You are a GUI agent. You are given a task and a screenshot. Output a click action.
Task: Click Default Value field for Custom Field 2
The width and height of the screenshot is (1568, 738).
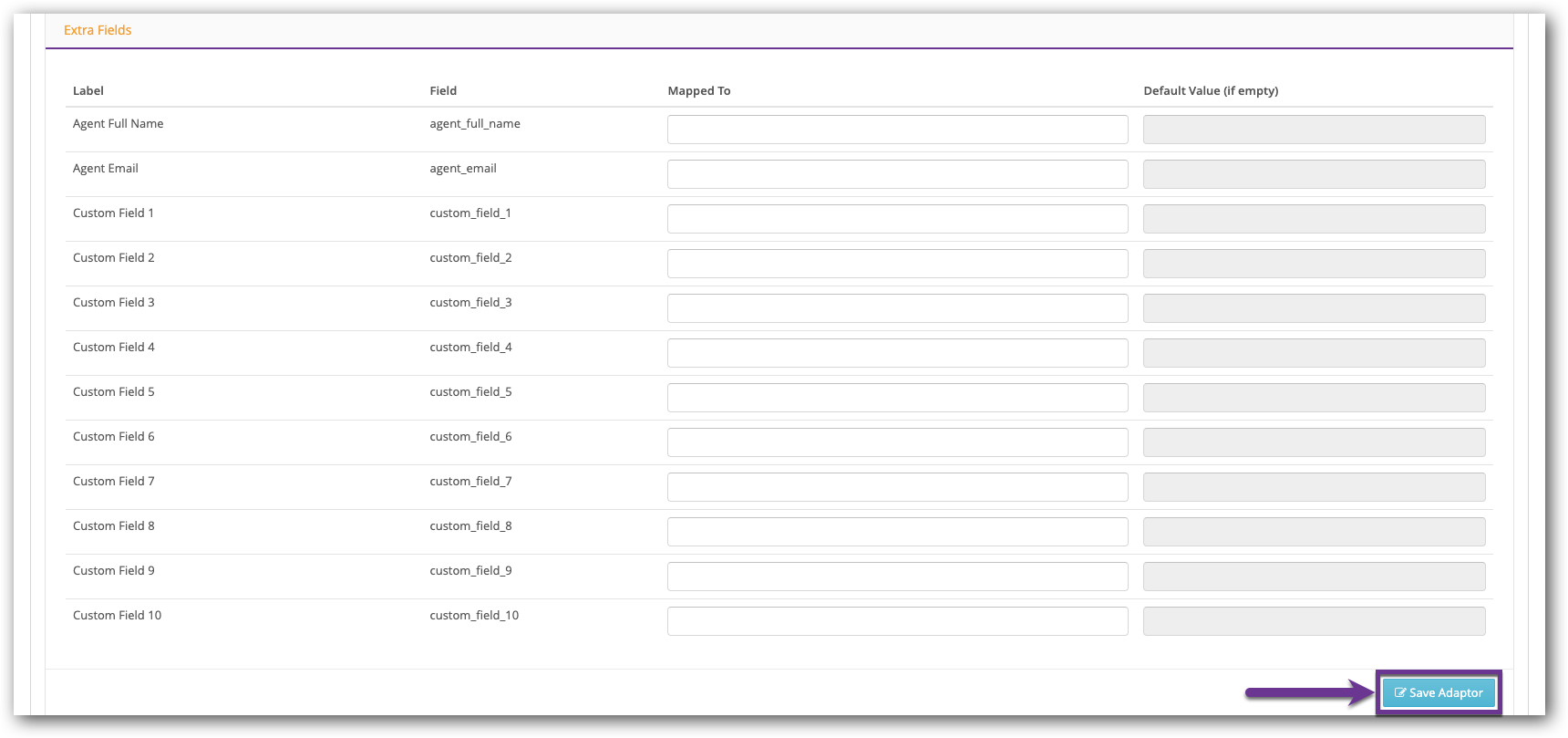pyautogui.click(x=1315, y=264)
